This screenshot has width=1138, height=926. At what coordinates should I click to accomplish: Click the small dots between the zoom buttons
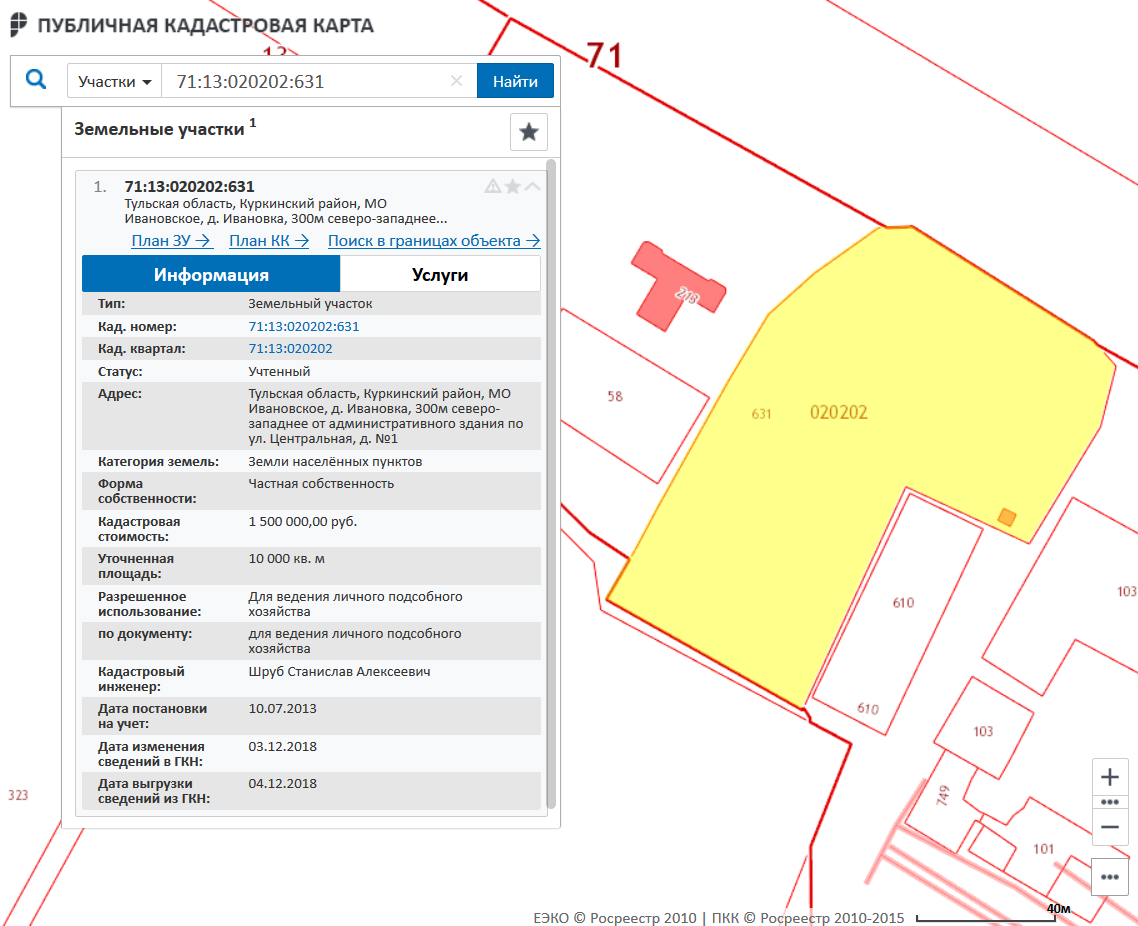pos(1109,802)
